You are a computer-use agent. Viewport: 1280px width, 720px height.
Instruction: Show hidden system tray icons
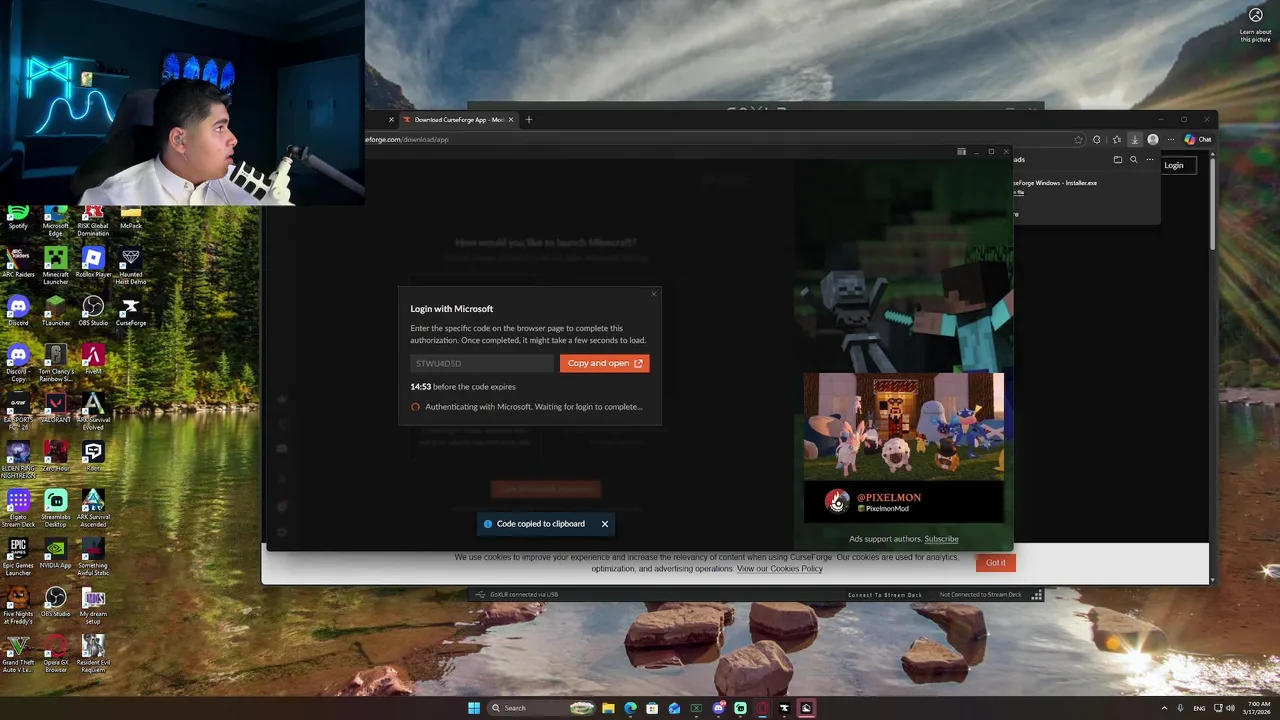(1165, 708)
